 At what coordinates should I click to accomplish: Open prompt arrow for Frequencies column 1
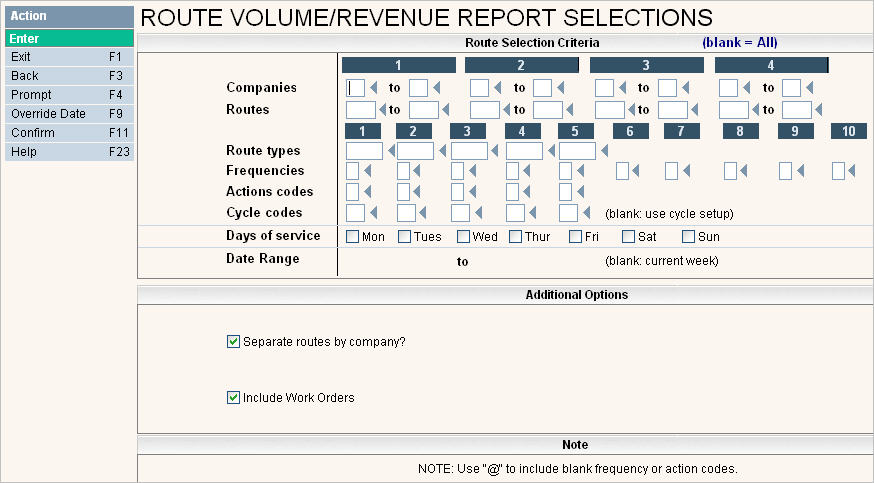click(367, 171)
